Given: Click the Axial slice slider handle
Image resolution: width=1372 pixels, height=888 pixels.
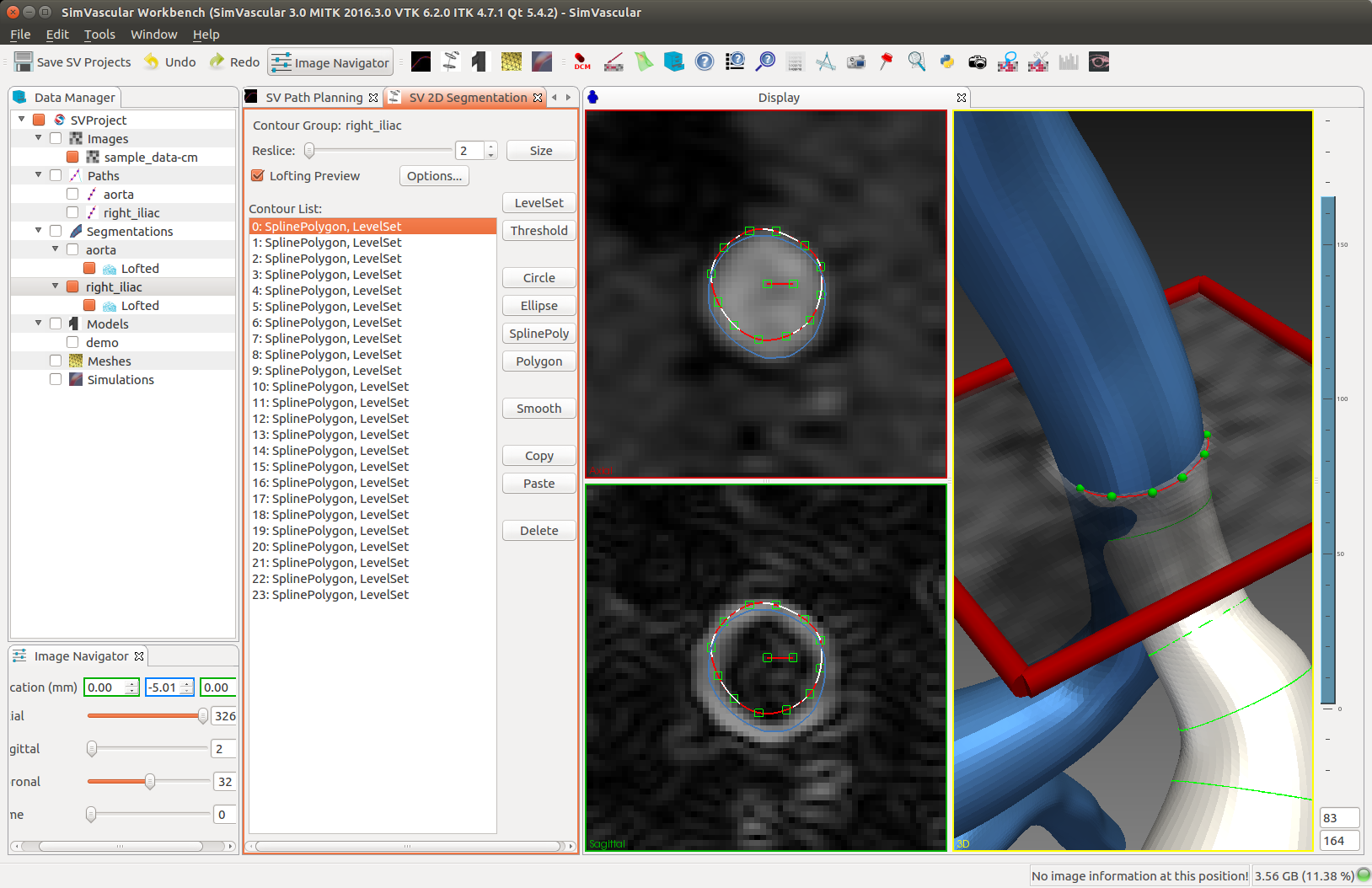Looking at the screenshot, I should pos(203,716).
